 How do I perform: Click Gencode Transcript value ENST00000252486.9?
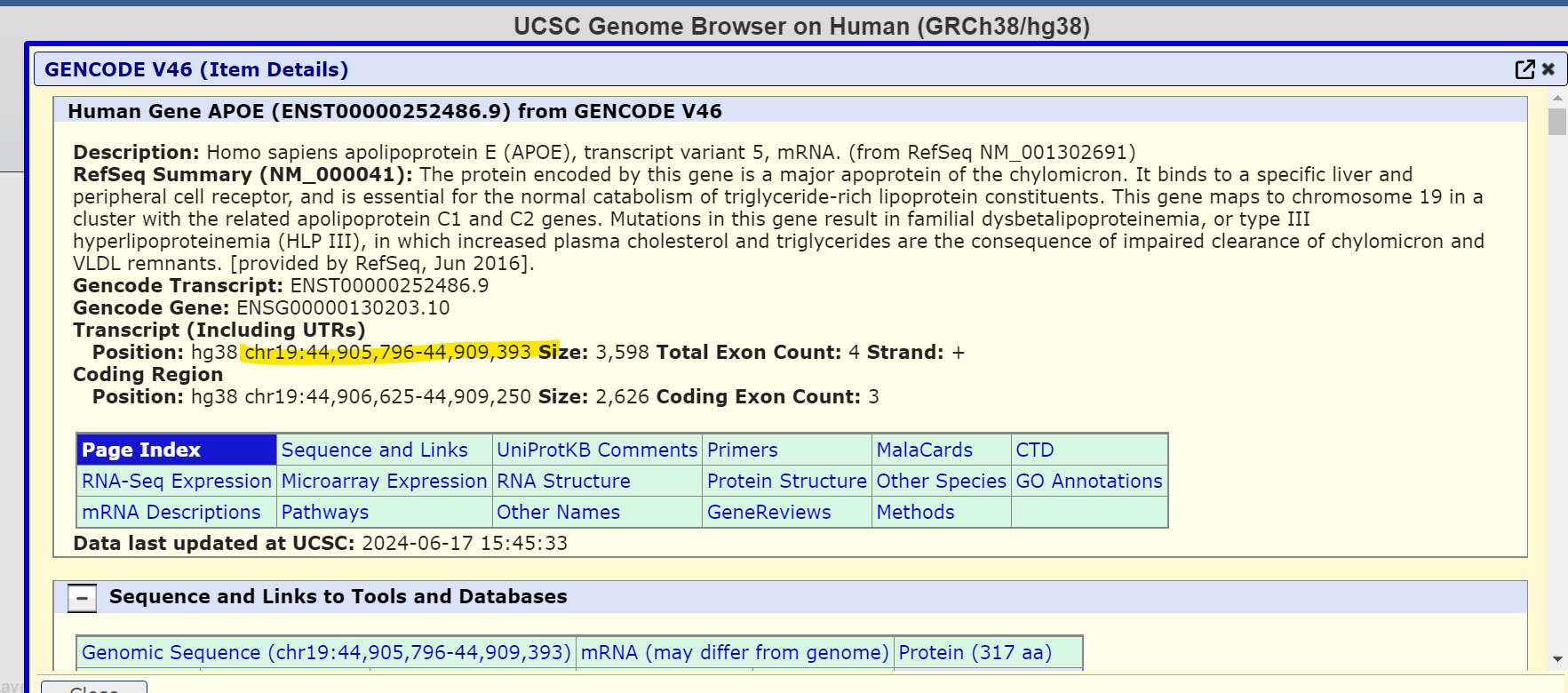click(389, 286)
